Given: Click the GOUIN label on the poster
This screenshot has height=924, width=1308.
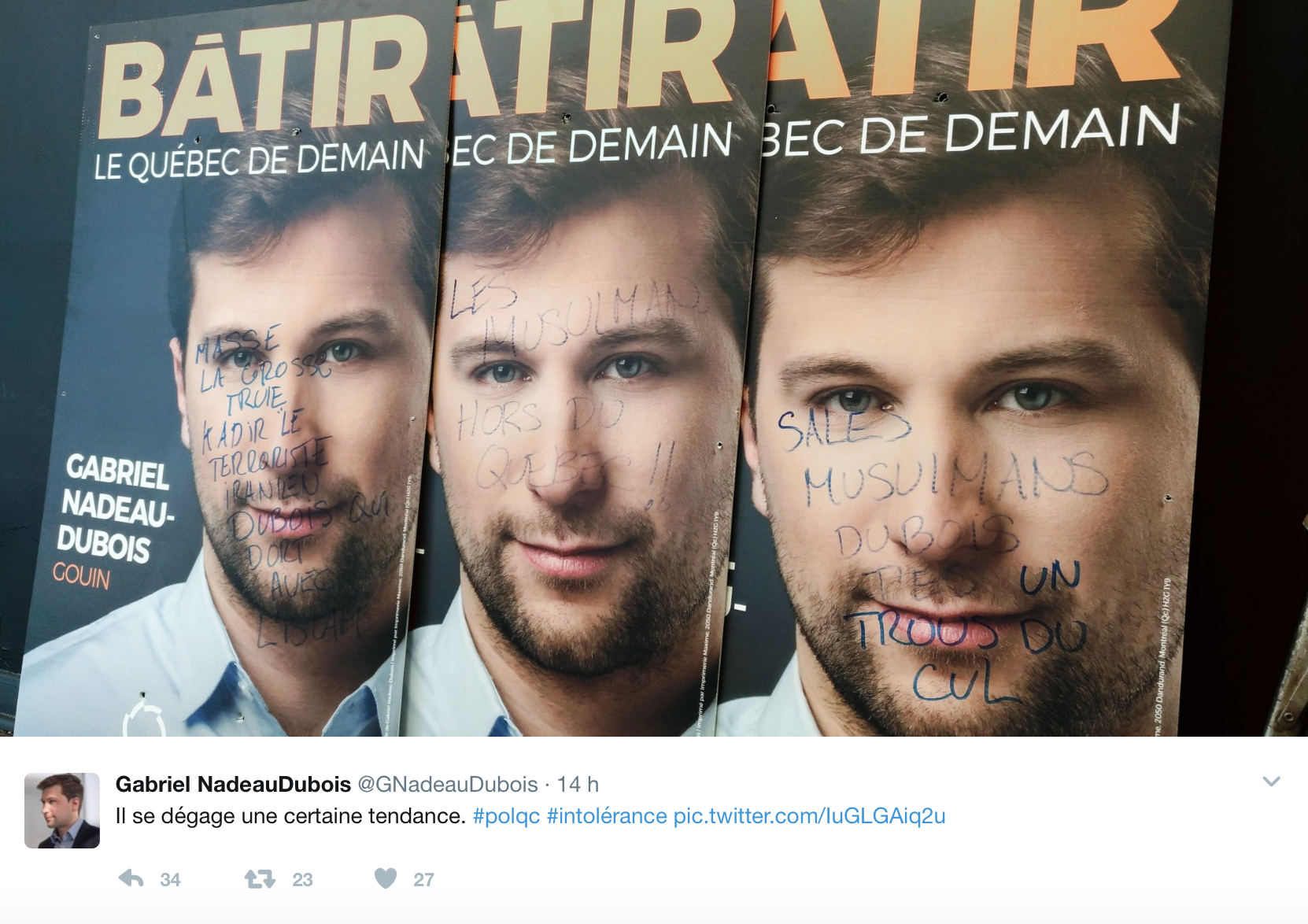Looking at the screenshot, I should pyautogui.click(x=82, y=576).
